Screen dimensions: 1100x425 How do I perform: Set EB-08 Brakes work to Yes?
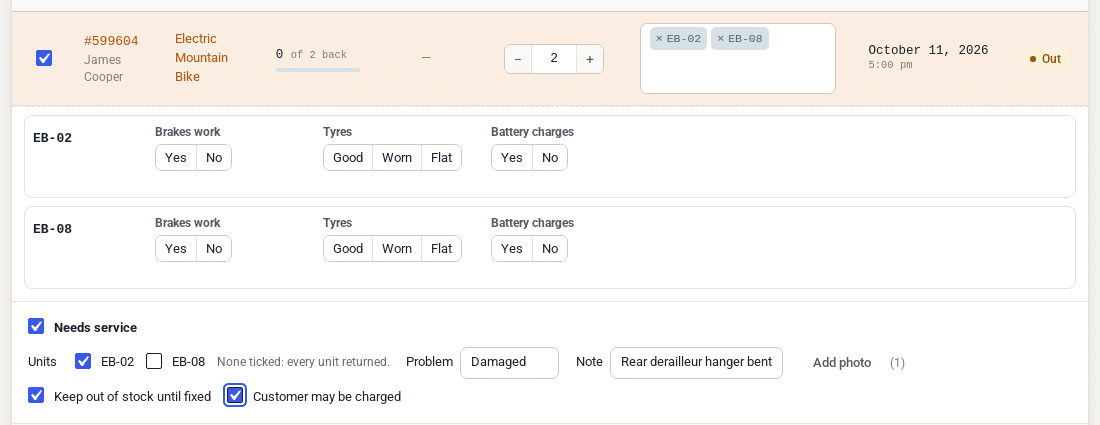(175, 249)
